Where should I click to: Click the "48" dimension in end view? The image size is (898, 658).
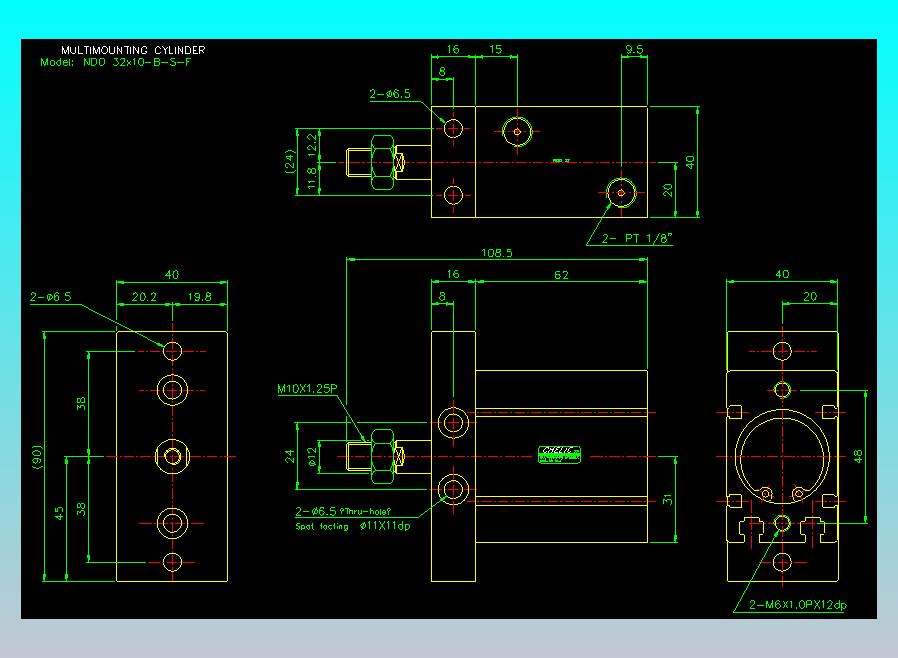point(857,456)
